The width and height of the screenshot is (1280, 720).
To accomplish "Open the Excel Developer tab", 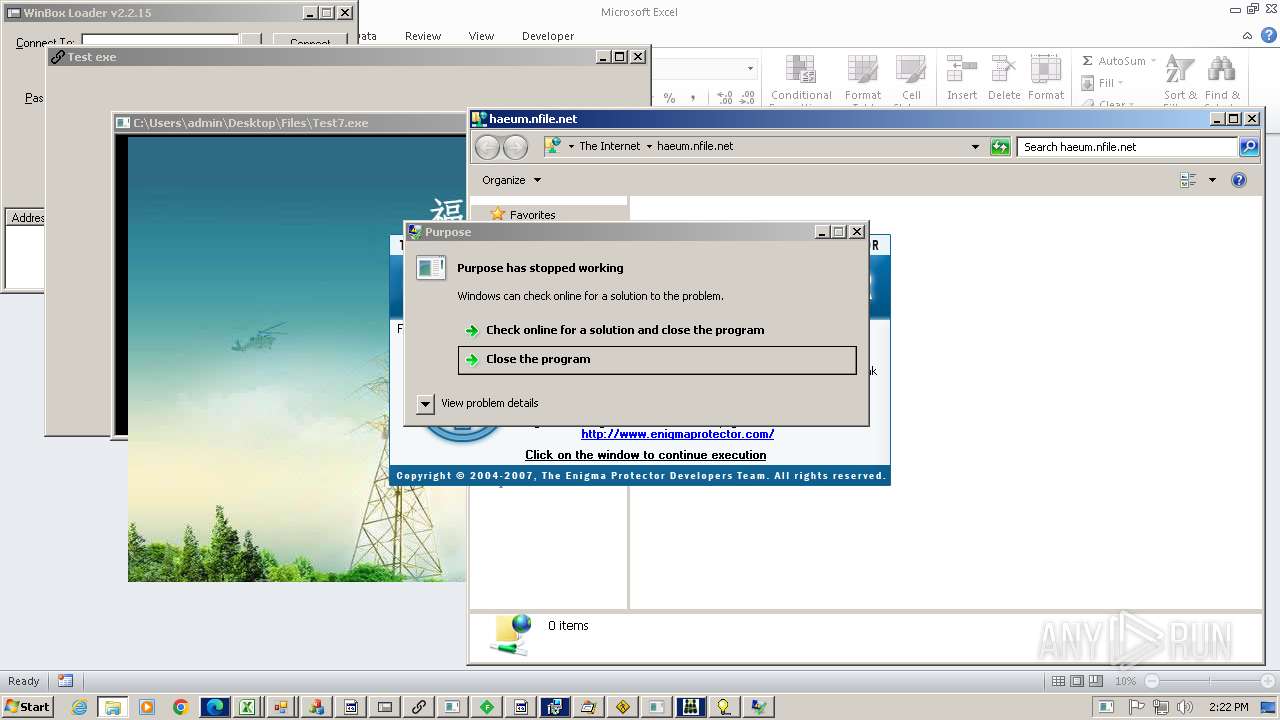I will coord(548,36).
